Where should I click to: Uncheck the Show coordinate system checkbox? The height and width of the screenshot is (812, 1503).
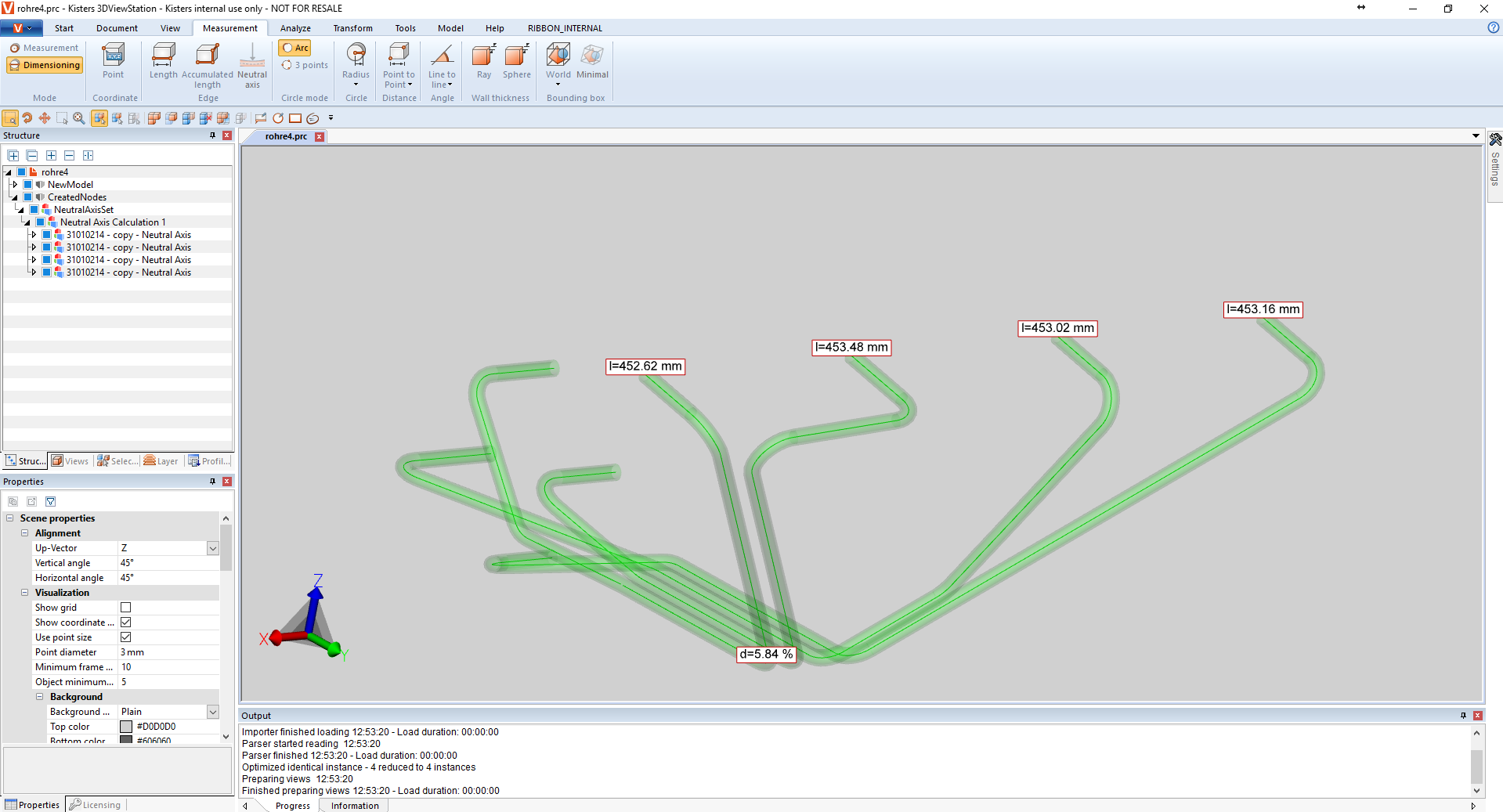(125, 623)
